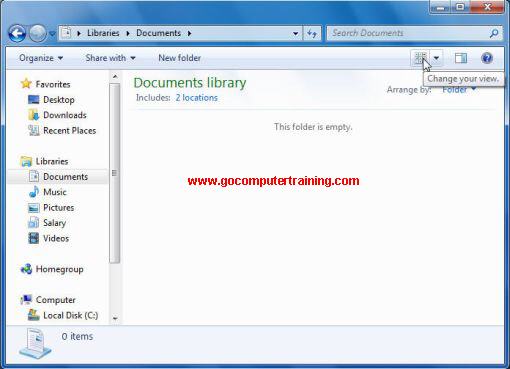Select Computer in navigation pane
This screenshot has height=369, width=510.
pos(55,300)
